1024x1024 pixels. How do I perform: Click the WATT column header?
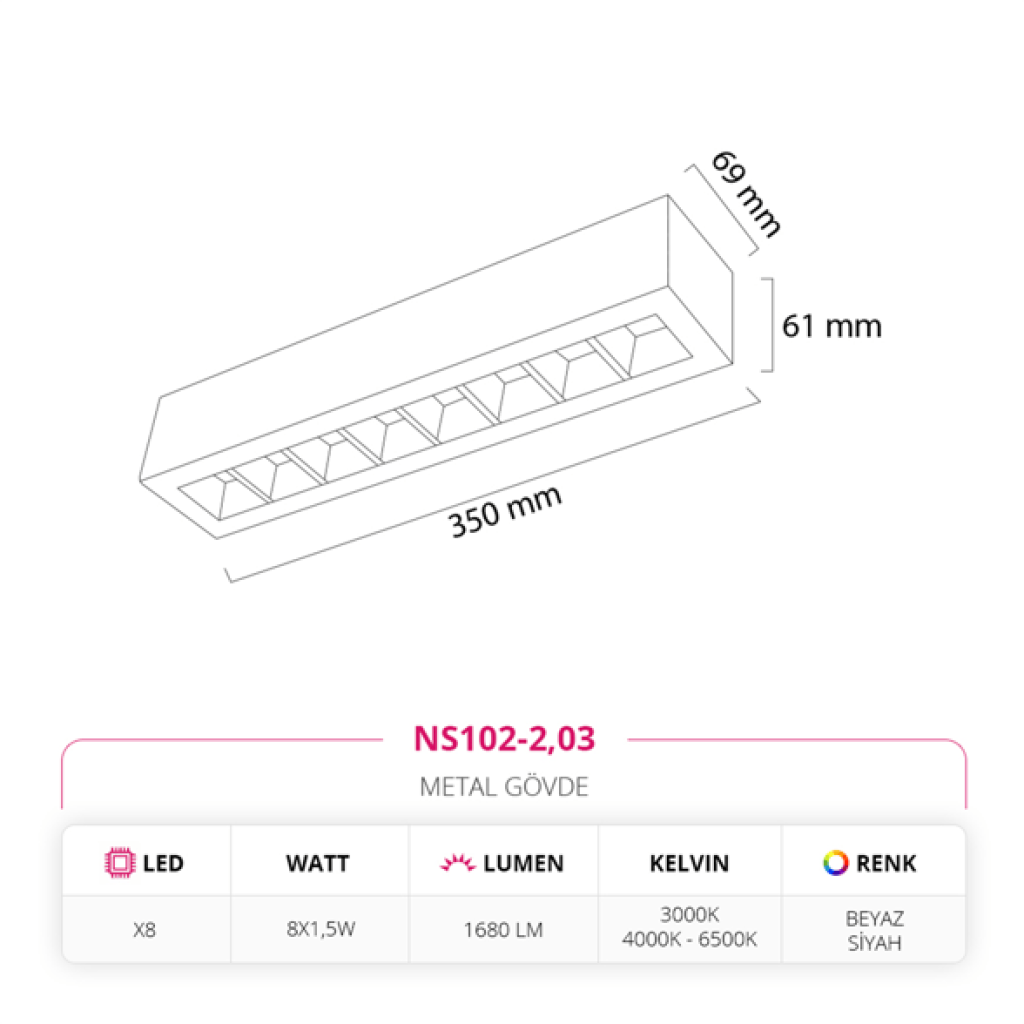point(317,863)
